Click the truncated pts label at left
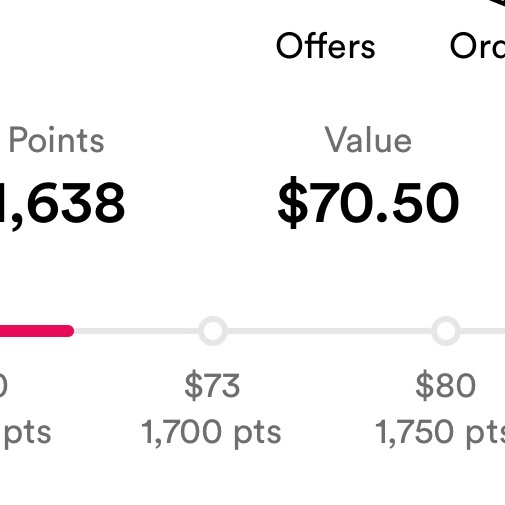Screen dimensions: 505x505 [x=27, y=433]
